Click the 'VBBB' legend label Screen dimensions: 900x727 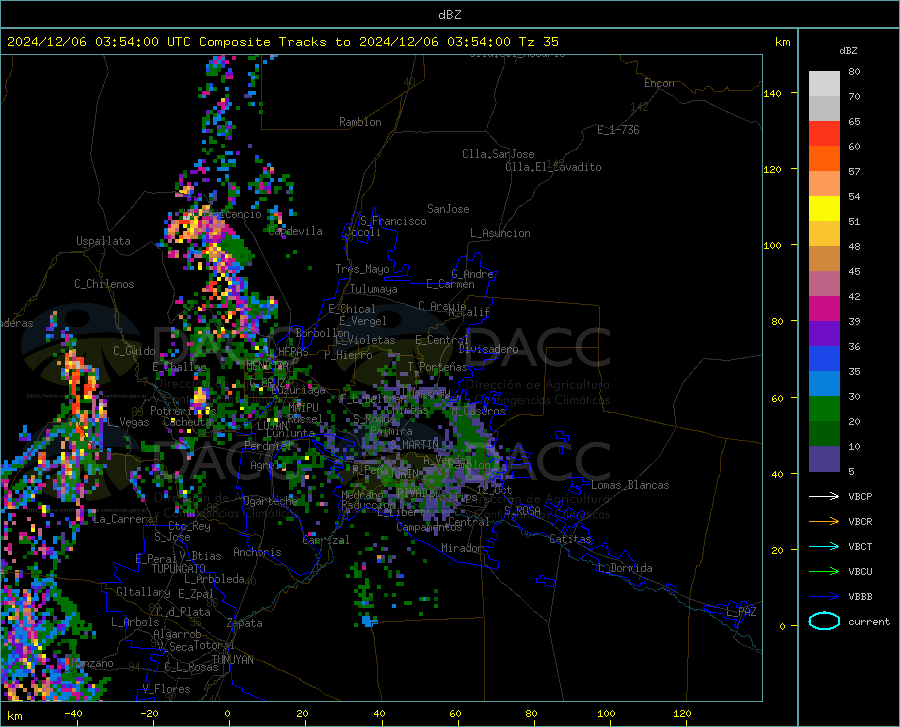click(860, 597)
